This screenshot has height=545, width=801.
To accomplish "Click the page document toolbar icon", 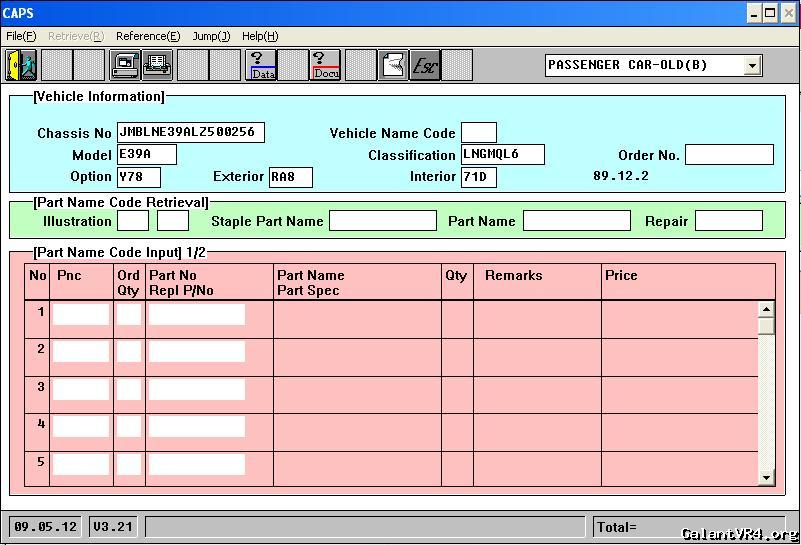I will click(x=393, y=65).
